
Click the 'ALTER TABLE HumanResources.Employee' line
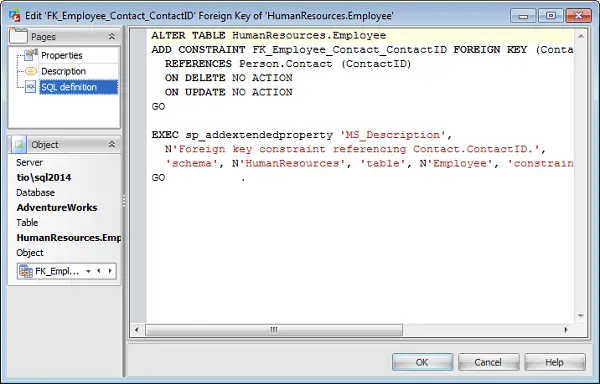coord(269,36)
